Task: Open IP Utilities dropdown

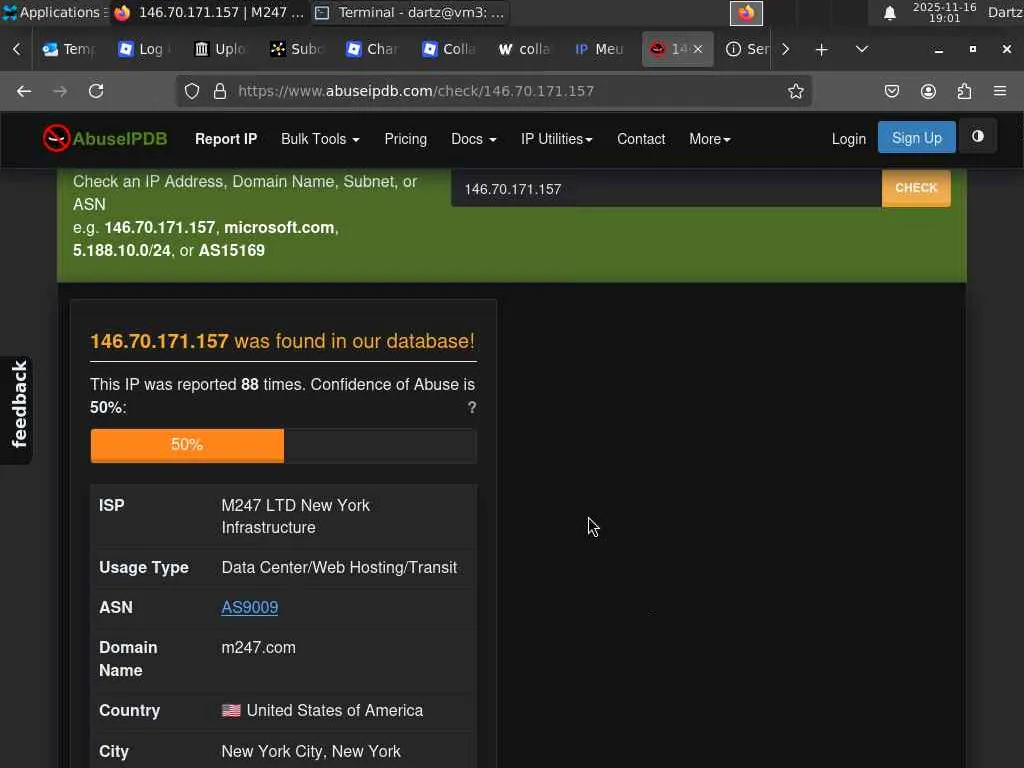Action: click(556, 139)
